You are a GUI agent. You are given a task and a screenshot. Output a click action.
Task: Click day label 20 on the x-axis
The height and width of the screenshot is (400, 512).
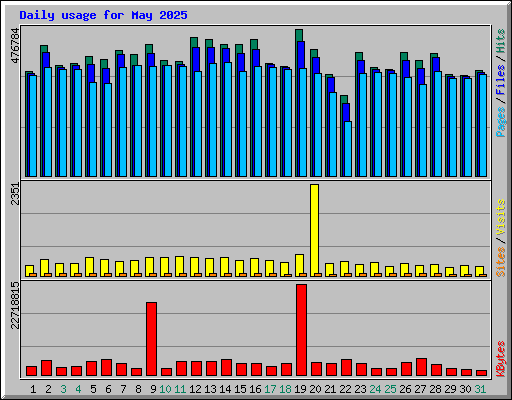click(315, 389)
